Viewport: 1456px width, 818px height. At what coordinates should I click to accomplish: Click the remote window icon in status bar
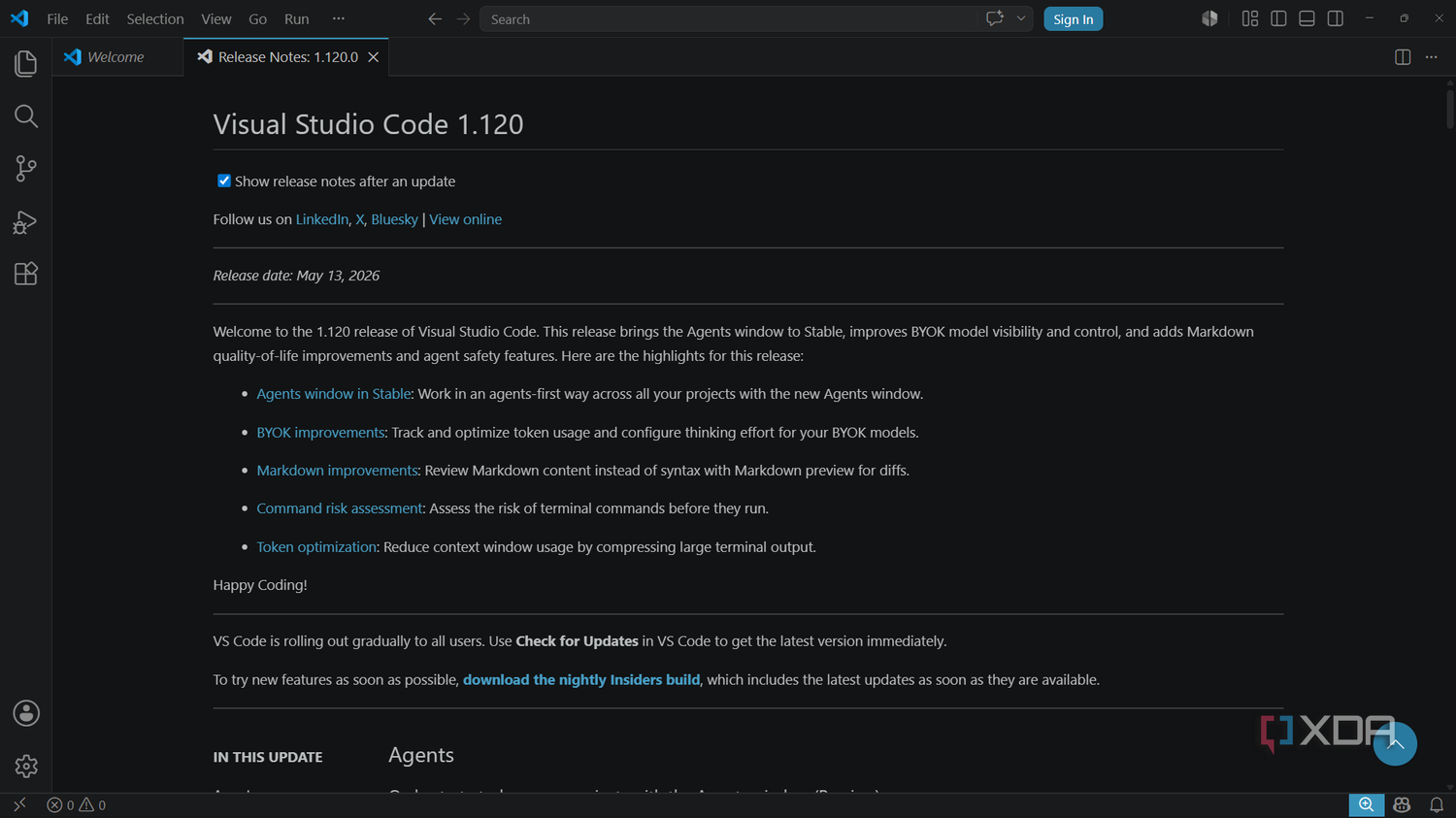coord(19,804)
